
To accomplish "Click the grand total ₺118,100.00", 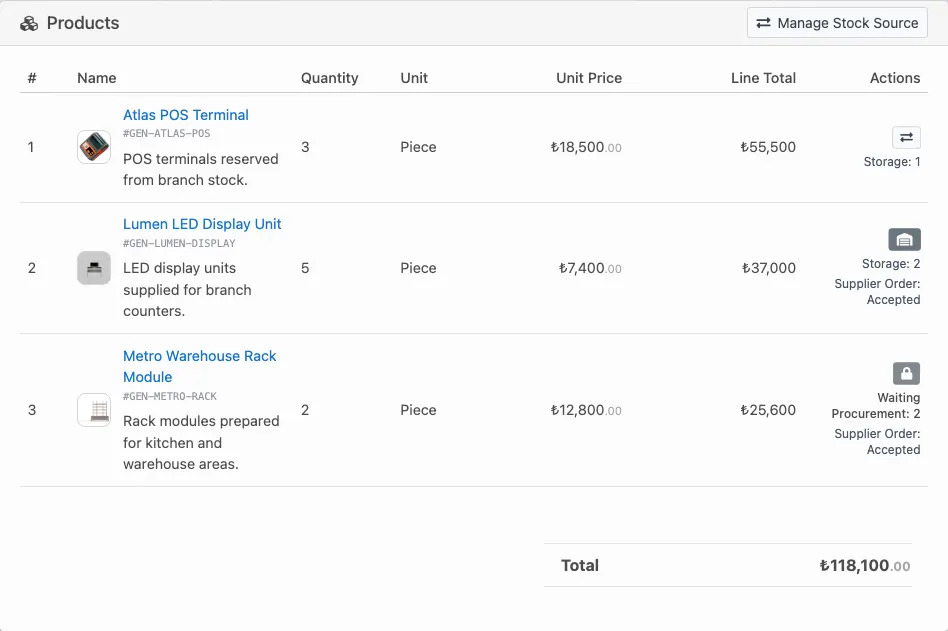I will (865, 565).
